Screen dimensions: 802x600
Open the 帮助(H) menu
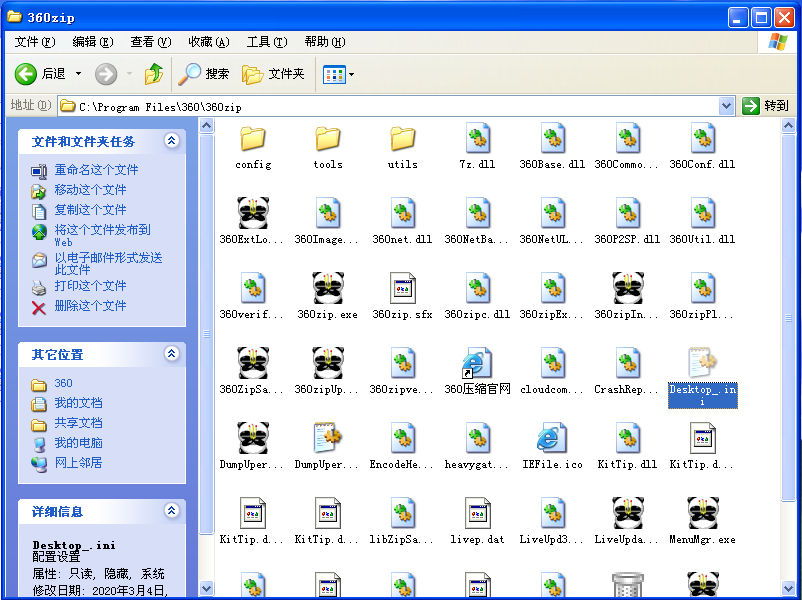325,42
